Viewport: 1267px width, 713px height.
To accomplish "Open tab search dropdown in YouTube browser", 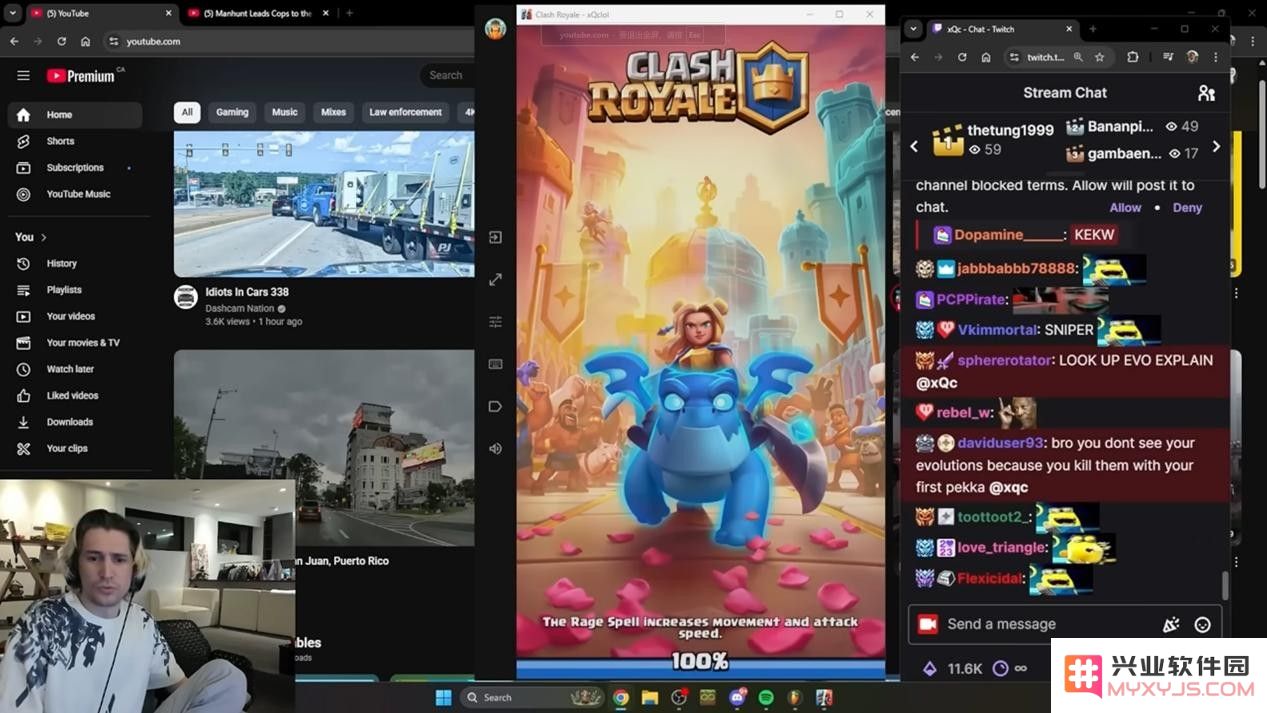I will [13, 13].
